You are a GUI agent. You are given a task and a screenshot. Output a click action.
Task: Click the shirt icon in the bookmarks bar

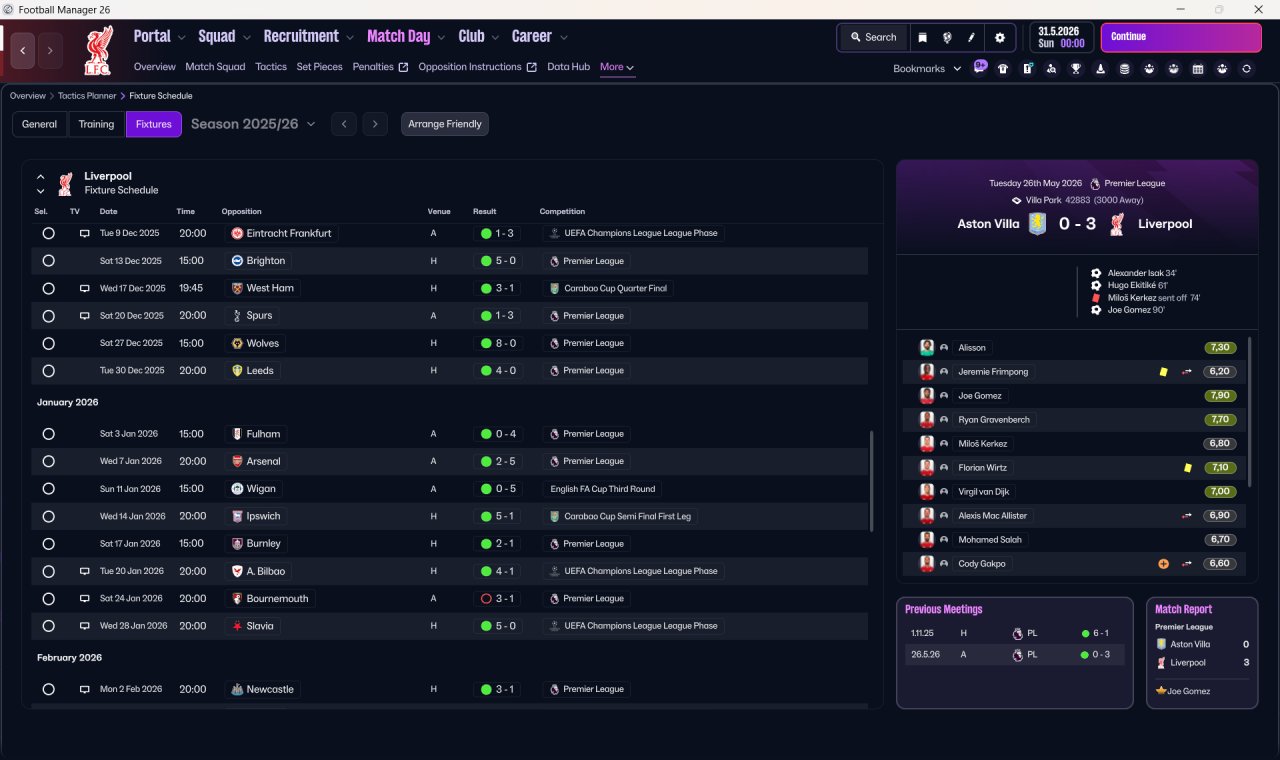pos(1003,69)
